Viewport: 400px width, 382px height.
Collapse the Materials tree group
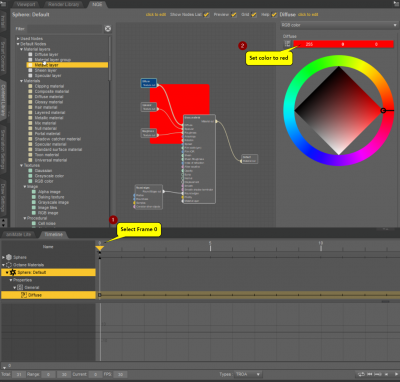click(x=22, y=81)
